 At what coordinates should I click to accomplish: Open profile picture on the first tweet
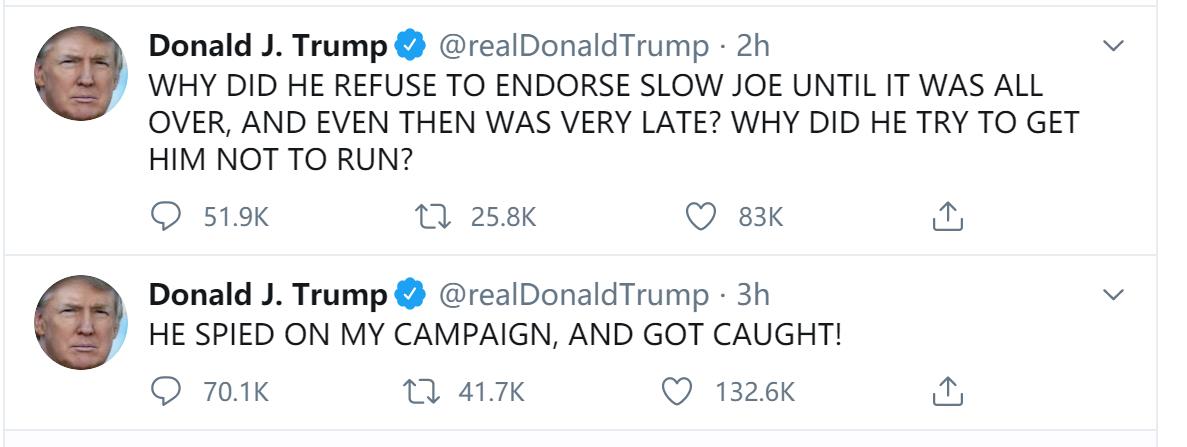[81, 74]
